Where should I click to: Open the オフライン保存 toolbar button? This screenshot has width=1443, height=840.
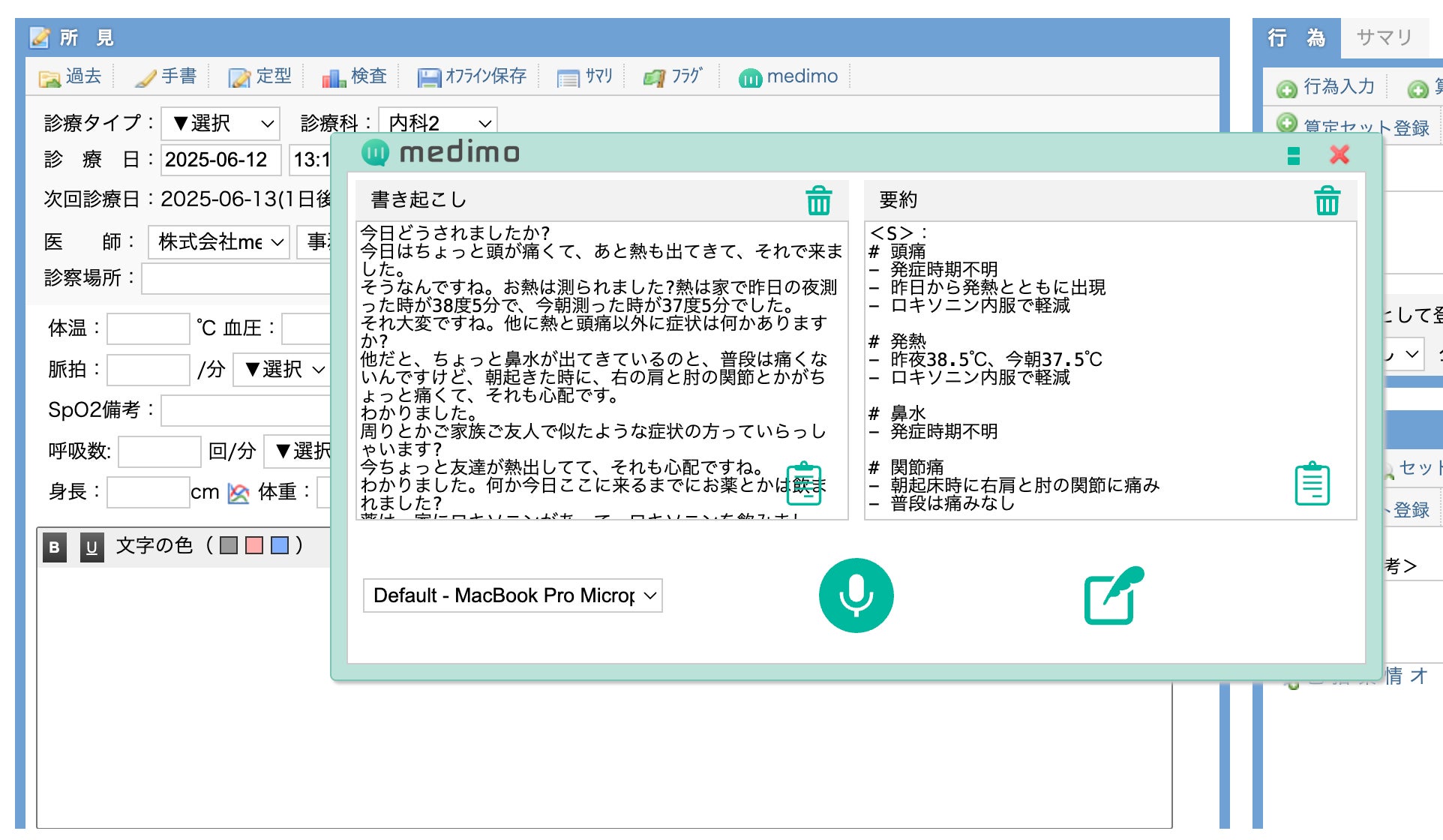pos(472,76)
